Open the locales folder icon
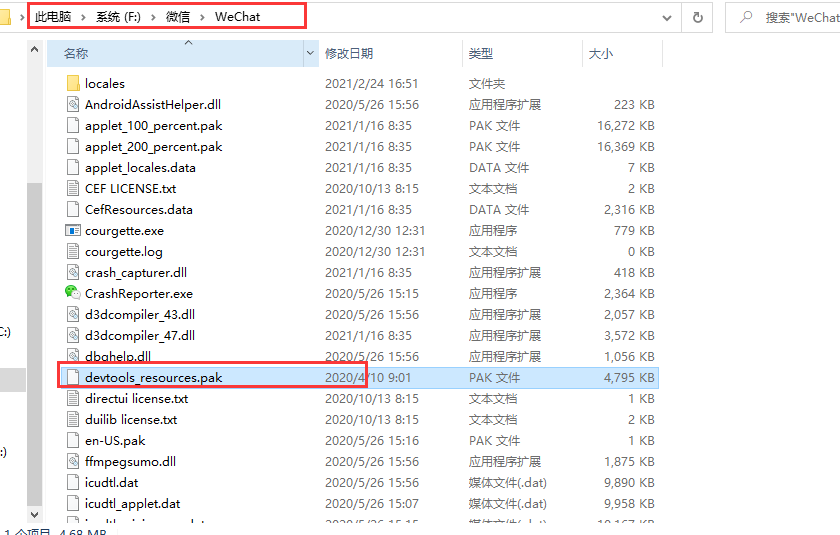The image size is (840, 535). [73, 83]
